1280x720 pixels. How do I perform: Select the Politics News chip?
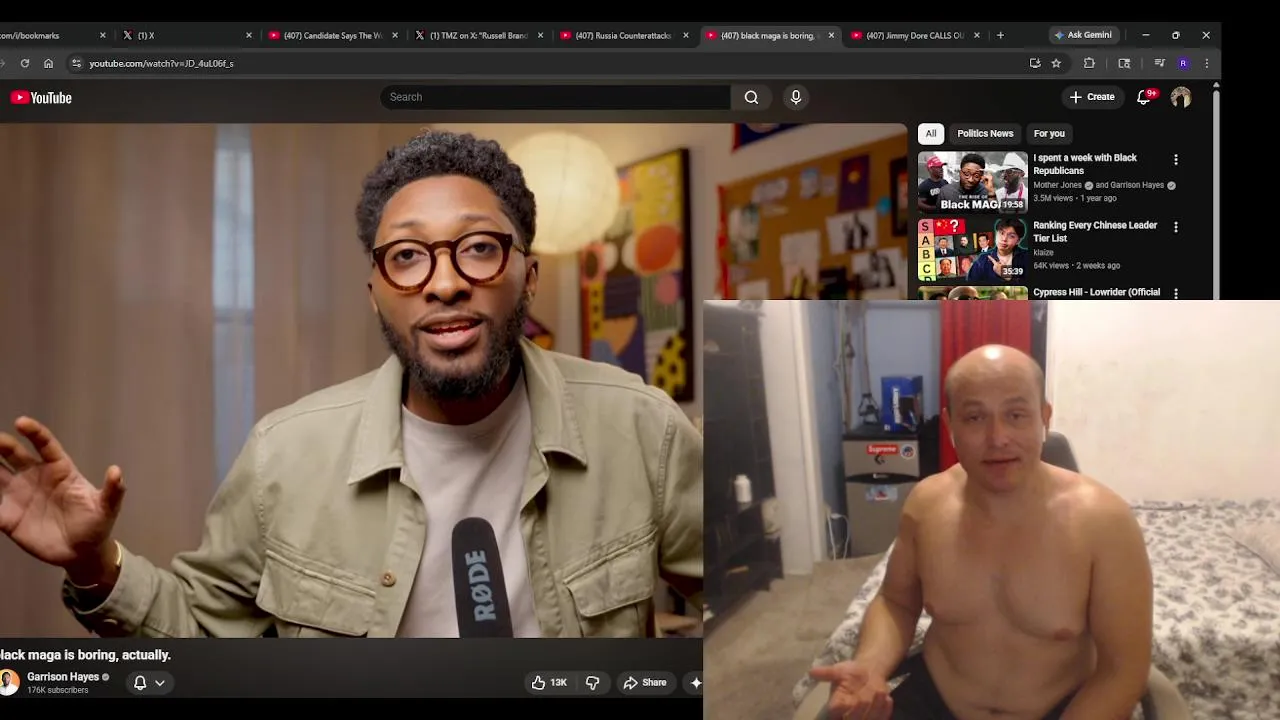click(985, 133)
